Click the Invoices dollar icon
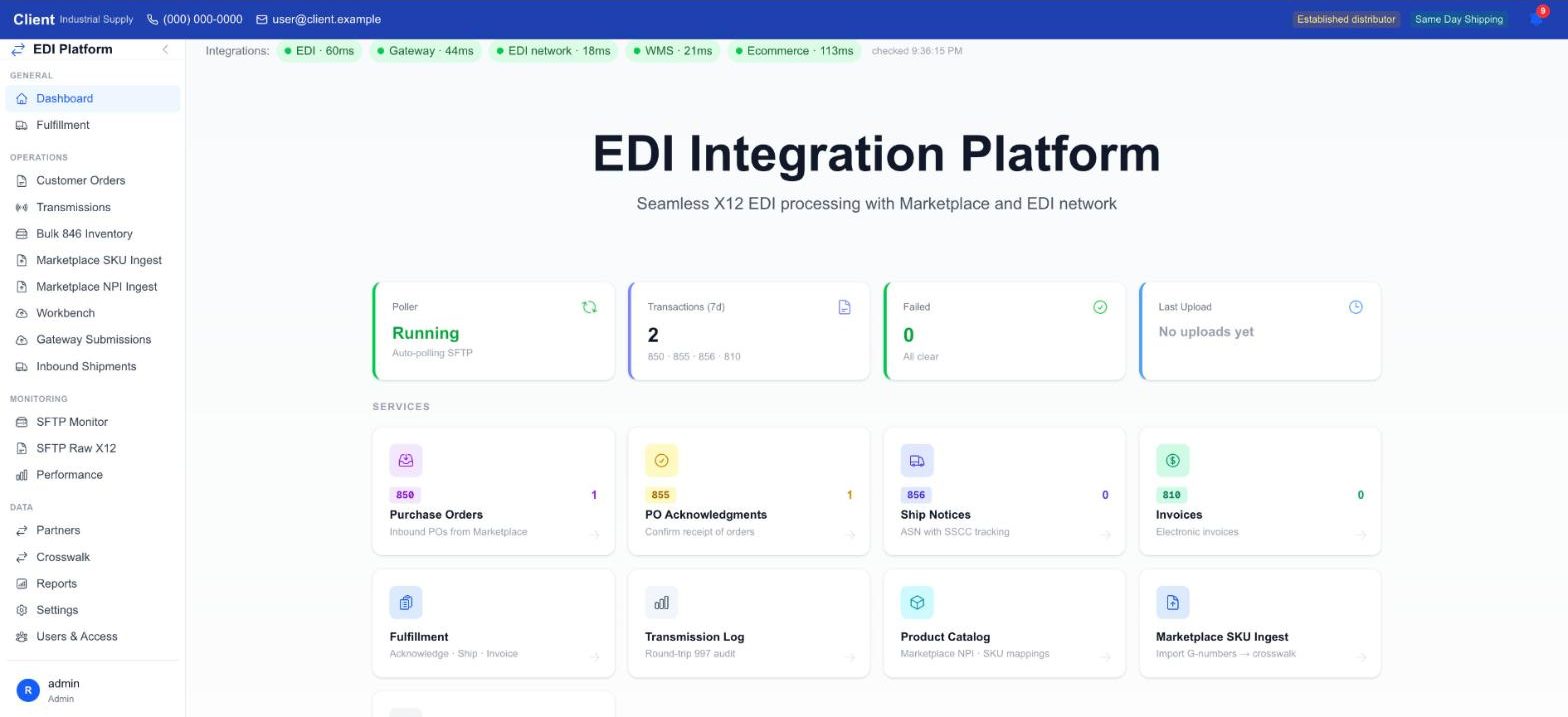 pyautogui.click(x=1172, y=460)
